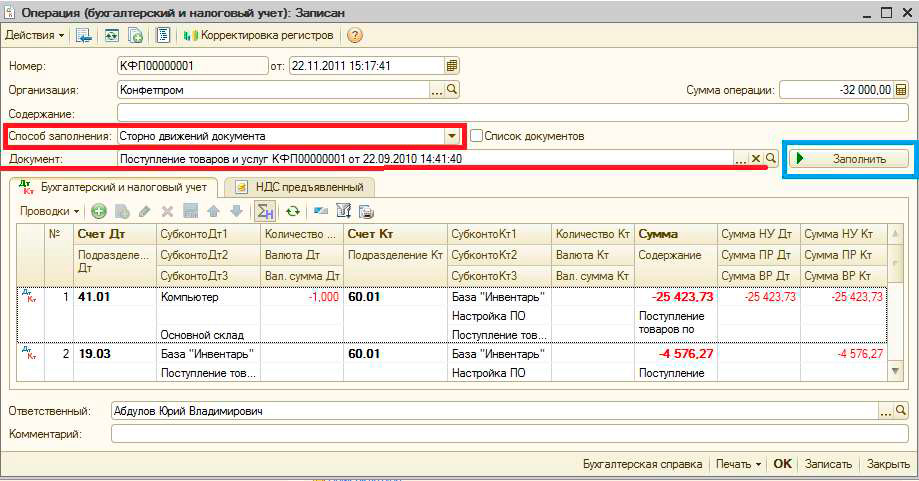919x481 pixels.
Task: Click the output list print icon
Action: [x=366, y=211]
